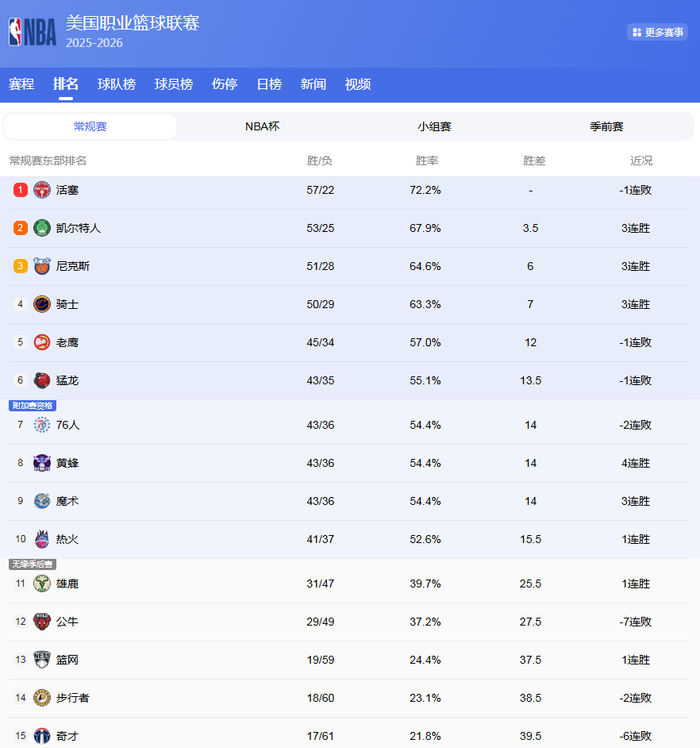Click the 热火 team logo
700x748 pixels.
[42, 539]
